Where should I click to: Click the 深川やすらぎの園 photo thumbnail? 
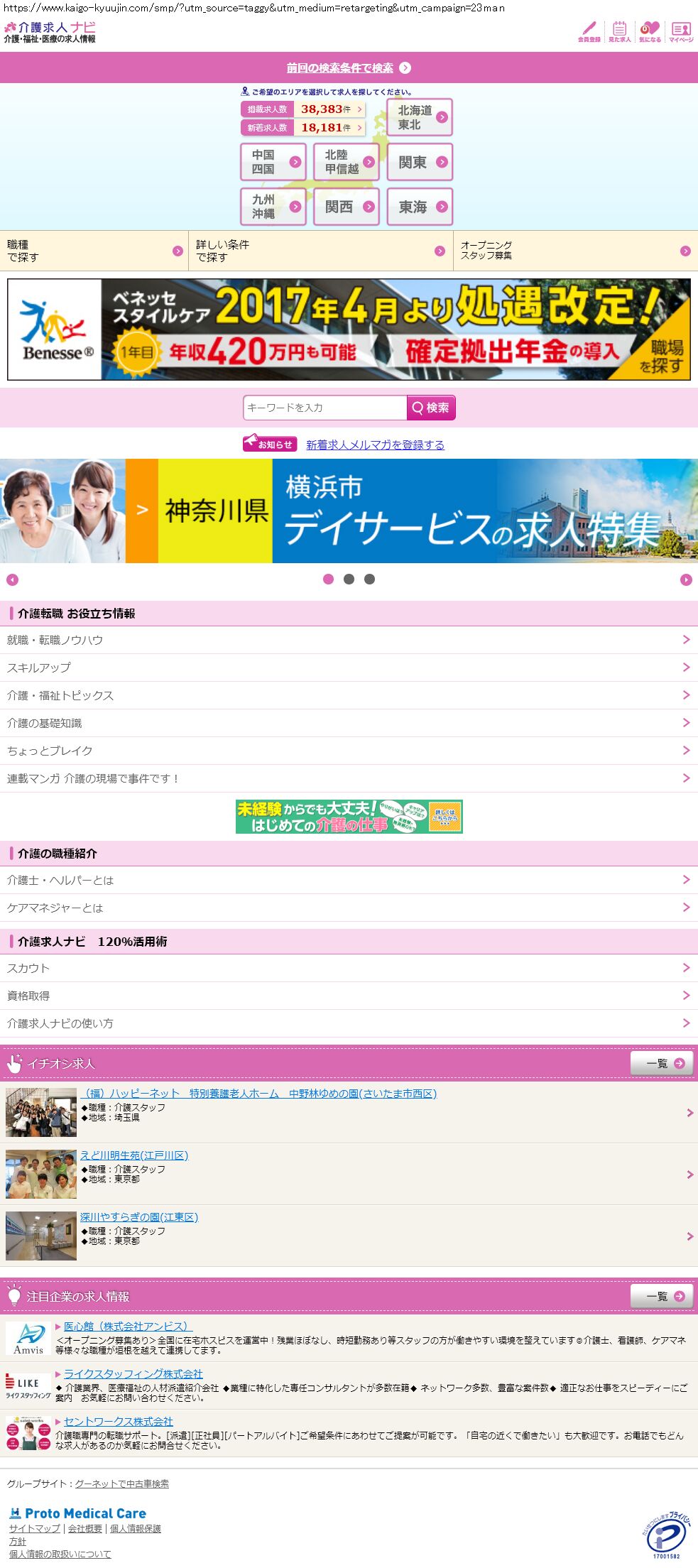click(41, 1236)
